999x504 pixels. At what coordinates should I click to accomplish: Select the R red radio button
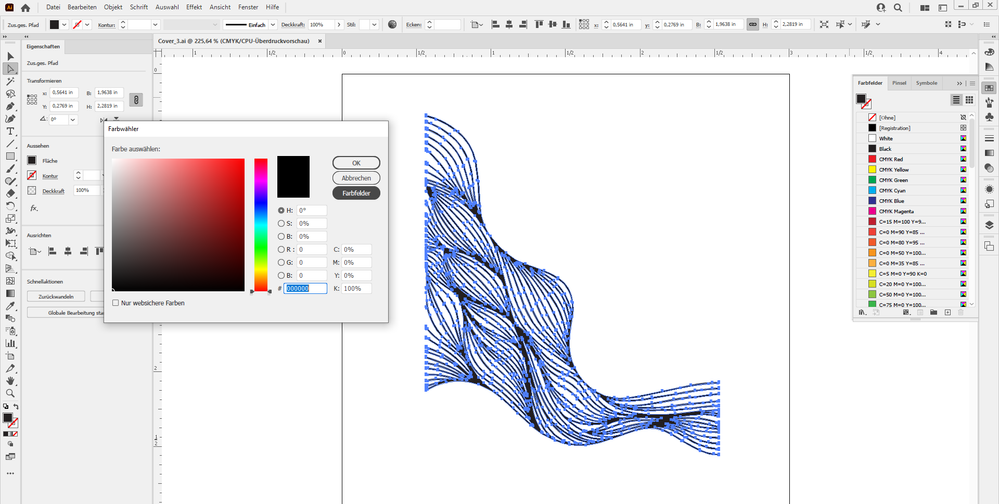tap(281, 250)
